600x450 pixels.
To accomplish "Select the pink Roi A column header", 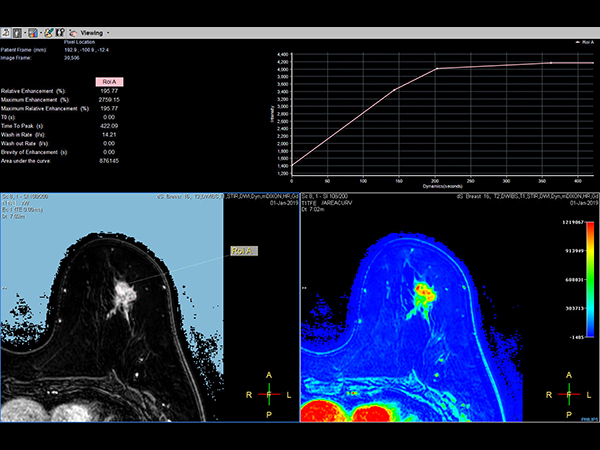I will click(x=109, y=81).
